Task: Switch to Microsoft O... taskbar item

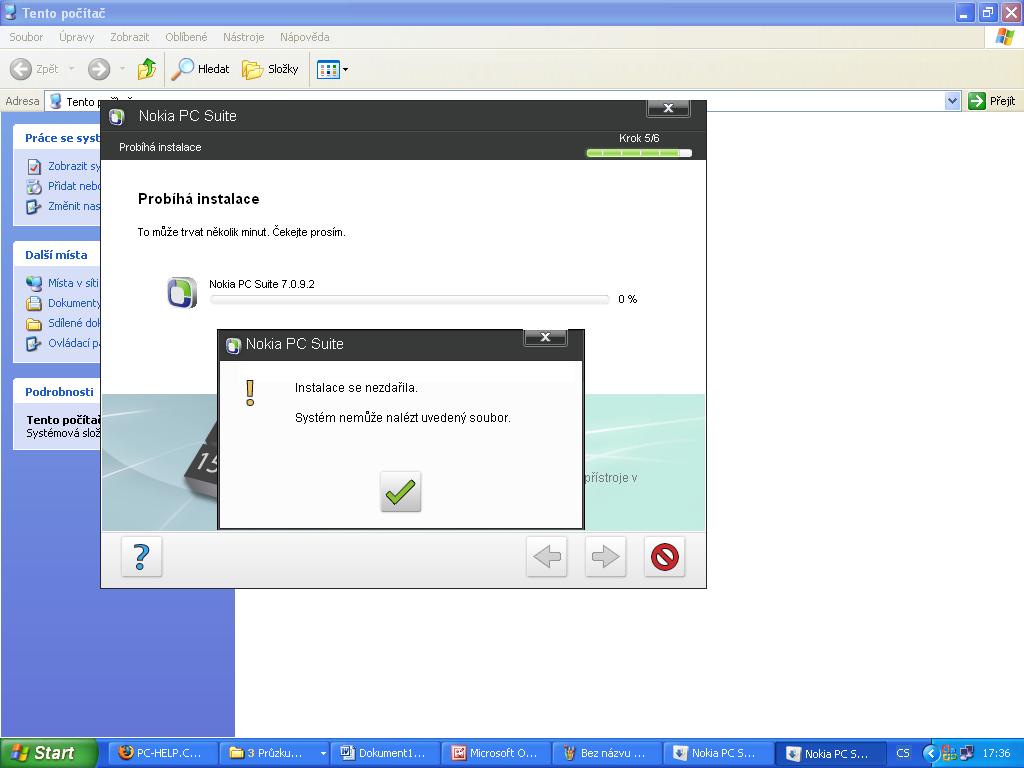Action: coord(496,753)
